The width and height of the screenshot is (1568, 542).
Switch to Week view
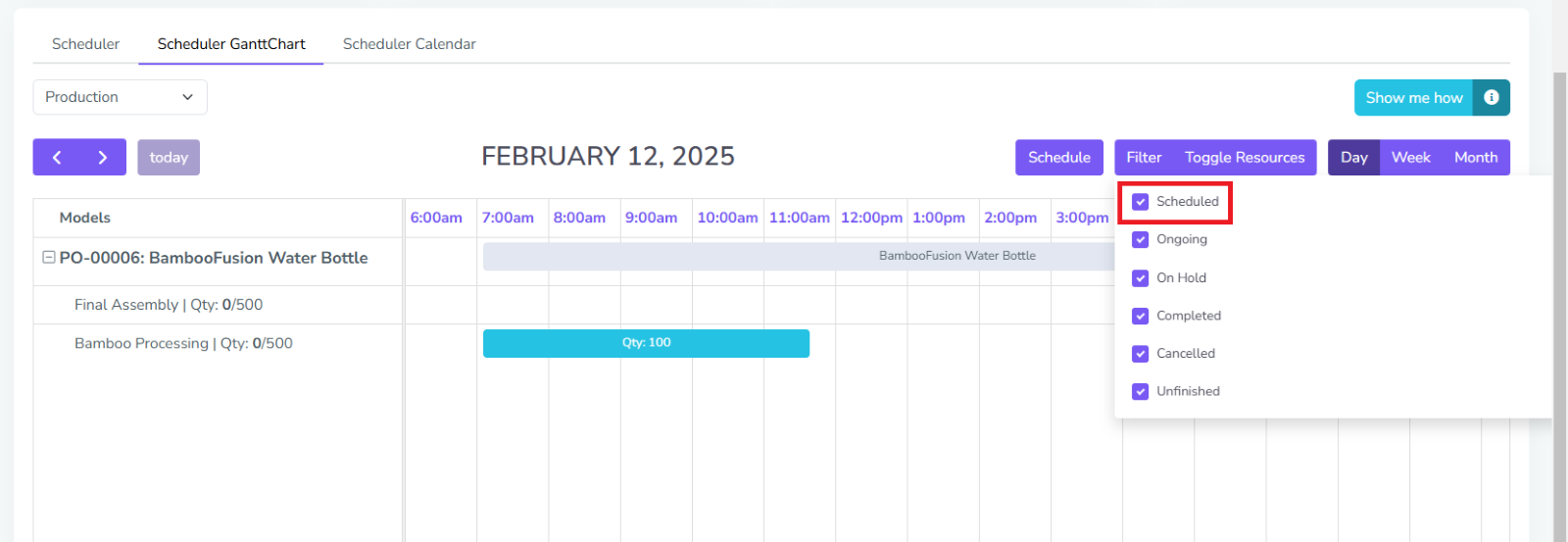tap(1410, 157)
